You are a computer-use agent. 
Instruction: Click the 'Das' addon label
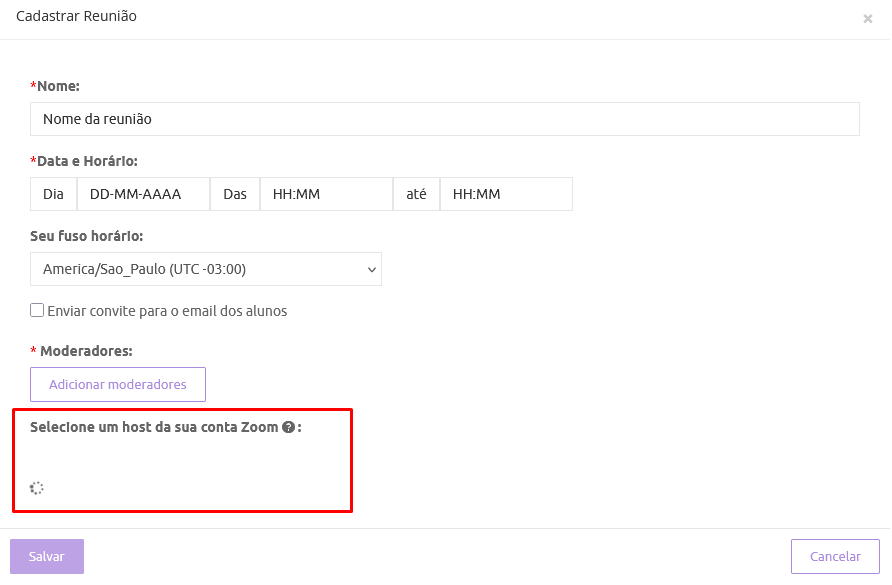coord(235,194)
